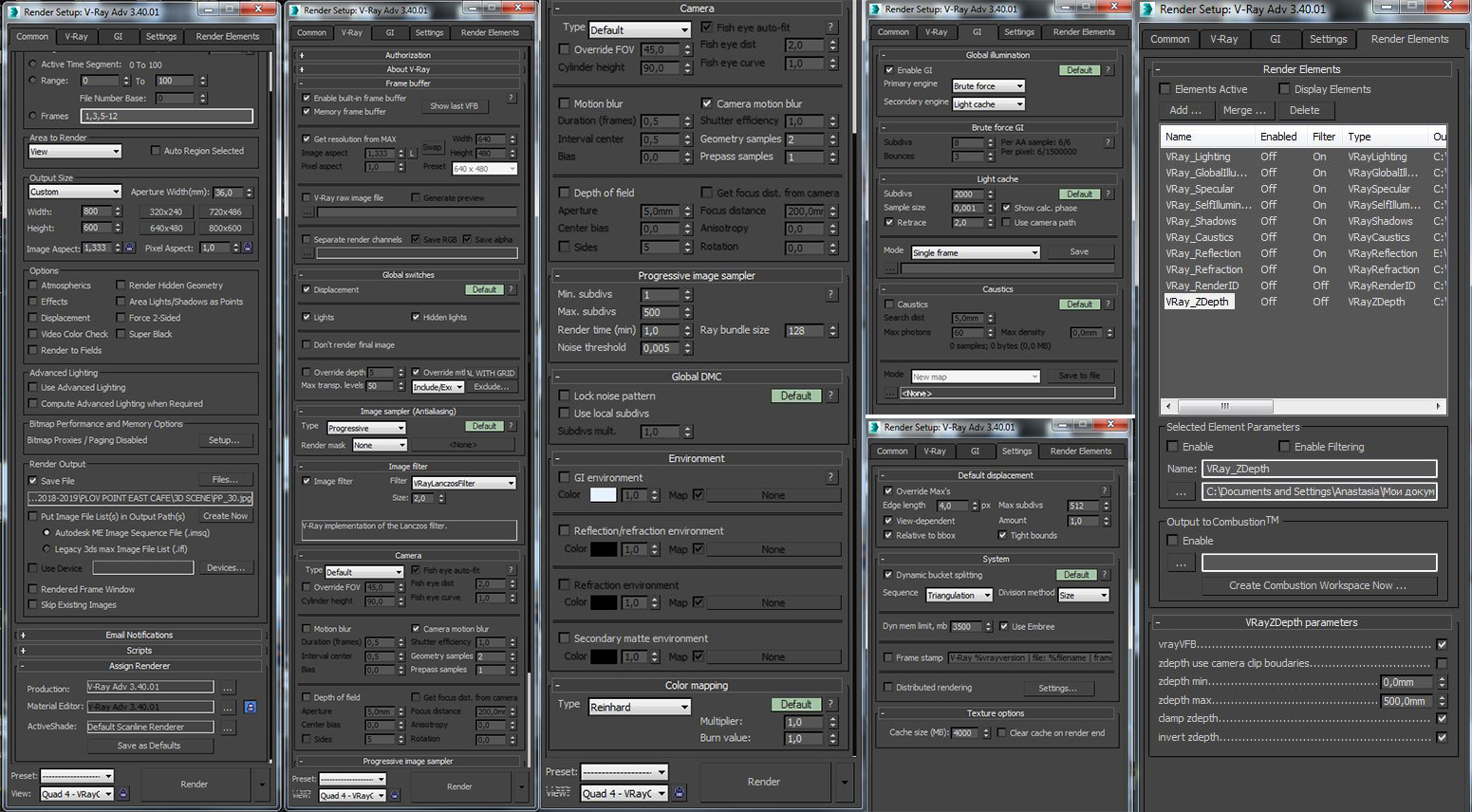Open help for the System rollout

1105,575
